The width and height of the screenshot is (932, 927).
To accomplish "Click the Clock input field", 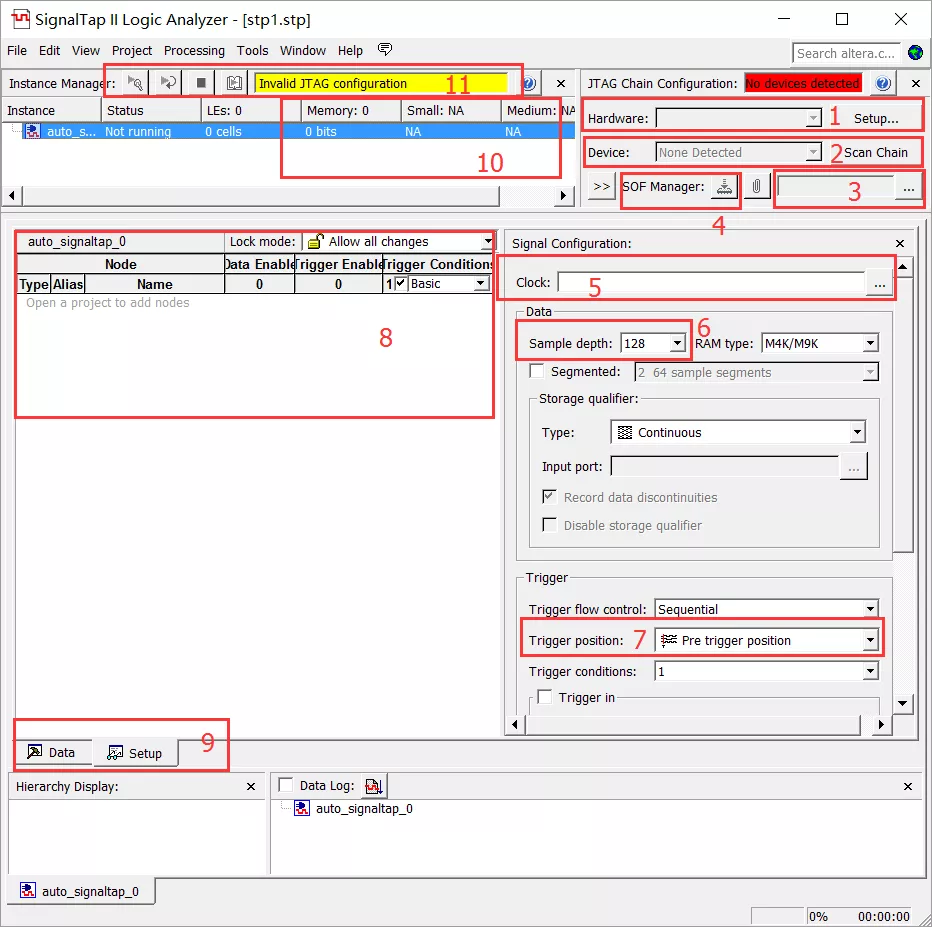I will click(711, 283).
